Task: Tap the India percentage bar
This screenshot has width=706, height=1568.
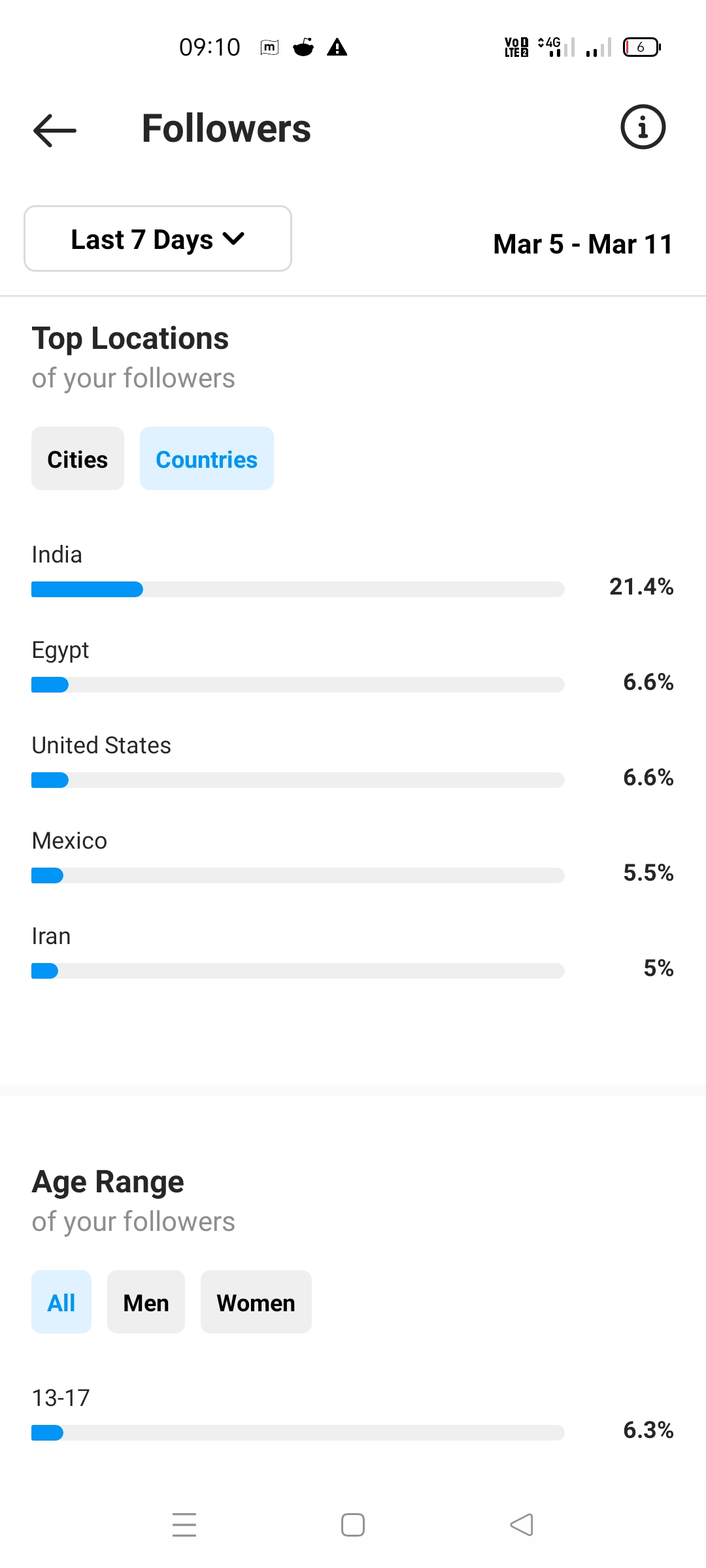Action: click(x=297, y=589)
